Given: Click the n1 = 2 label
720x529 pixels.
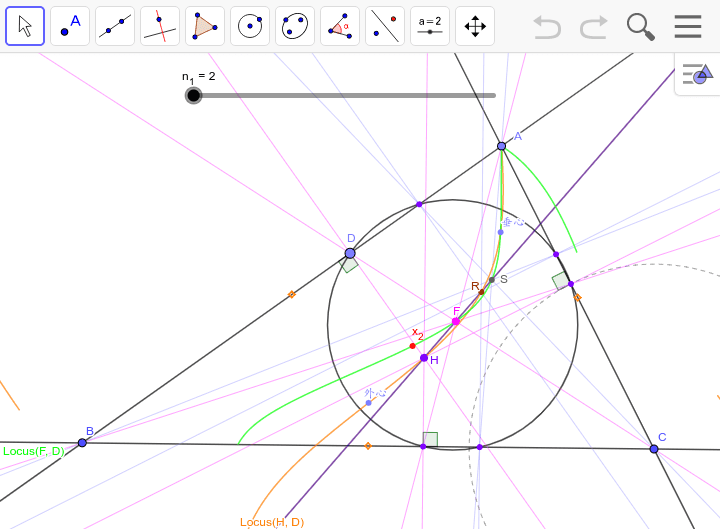Looking at the screenshot, I should point(198,77).
